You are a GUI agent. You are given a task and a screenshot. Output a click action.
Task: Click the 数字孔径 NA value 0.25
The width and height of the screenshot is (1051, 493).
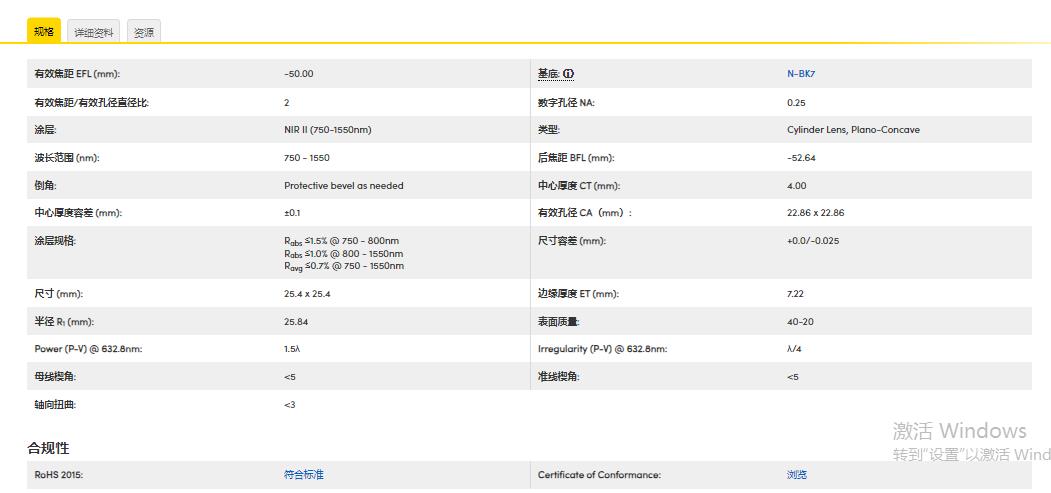[x=796, y=103]
